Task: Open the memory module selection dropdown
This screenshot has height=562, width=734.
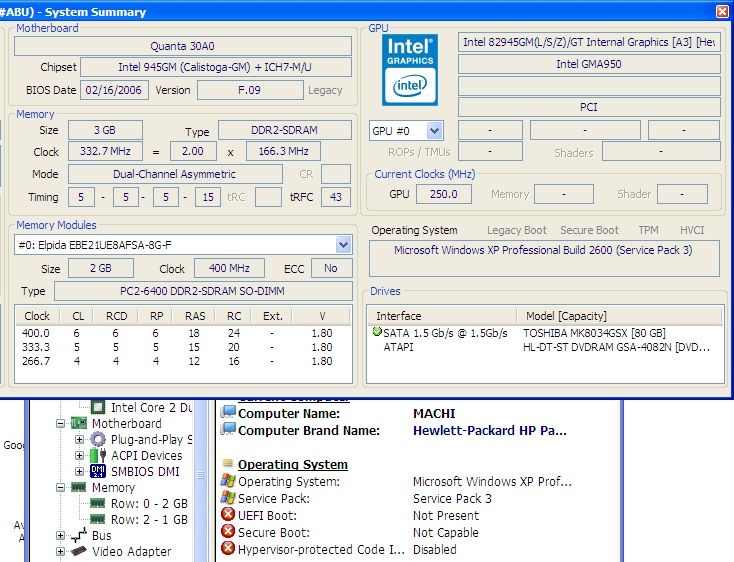Action: pos(343,245)
